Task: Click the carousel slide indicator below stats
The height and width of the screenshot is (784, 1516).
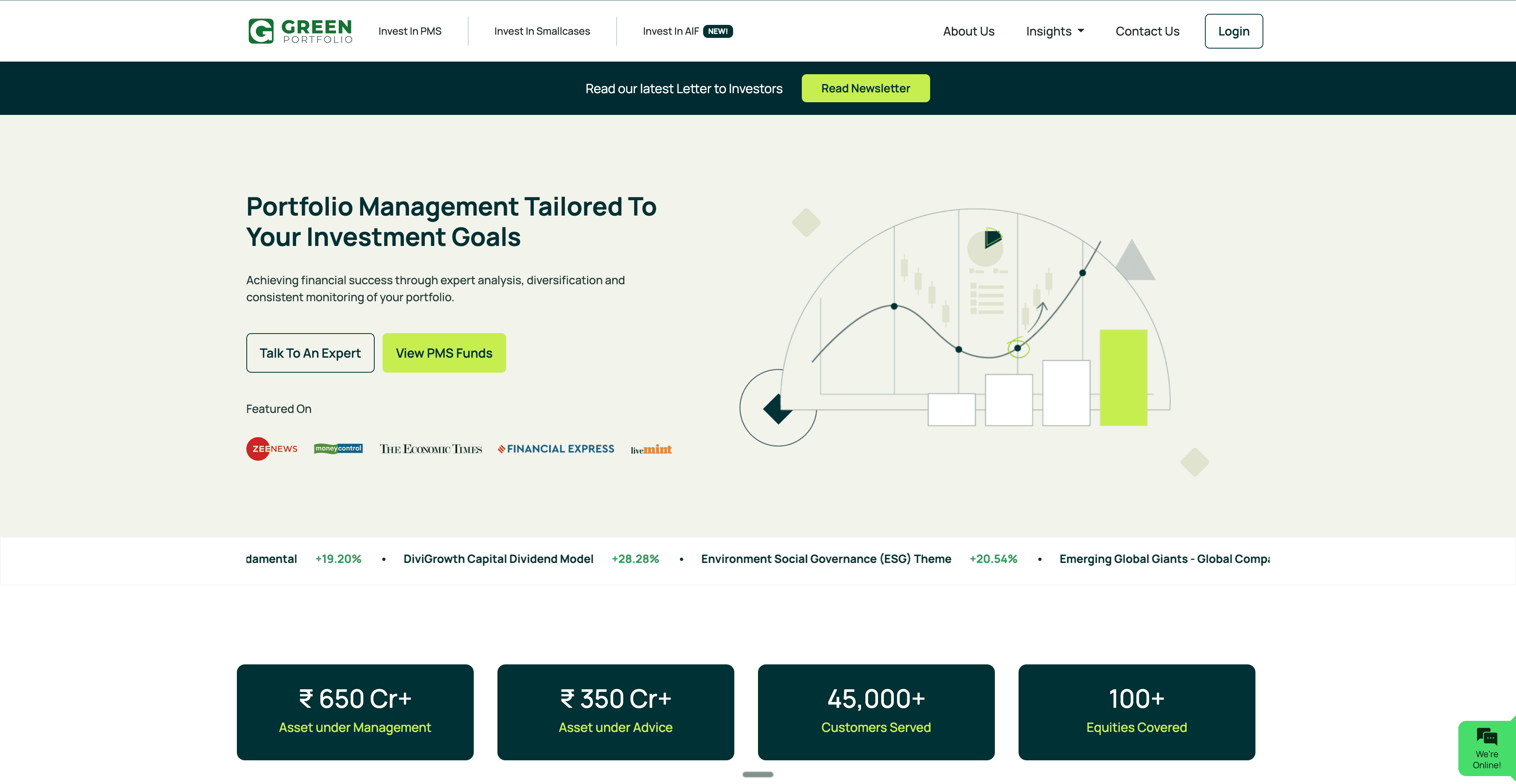Action: [x=758, y=775]
